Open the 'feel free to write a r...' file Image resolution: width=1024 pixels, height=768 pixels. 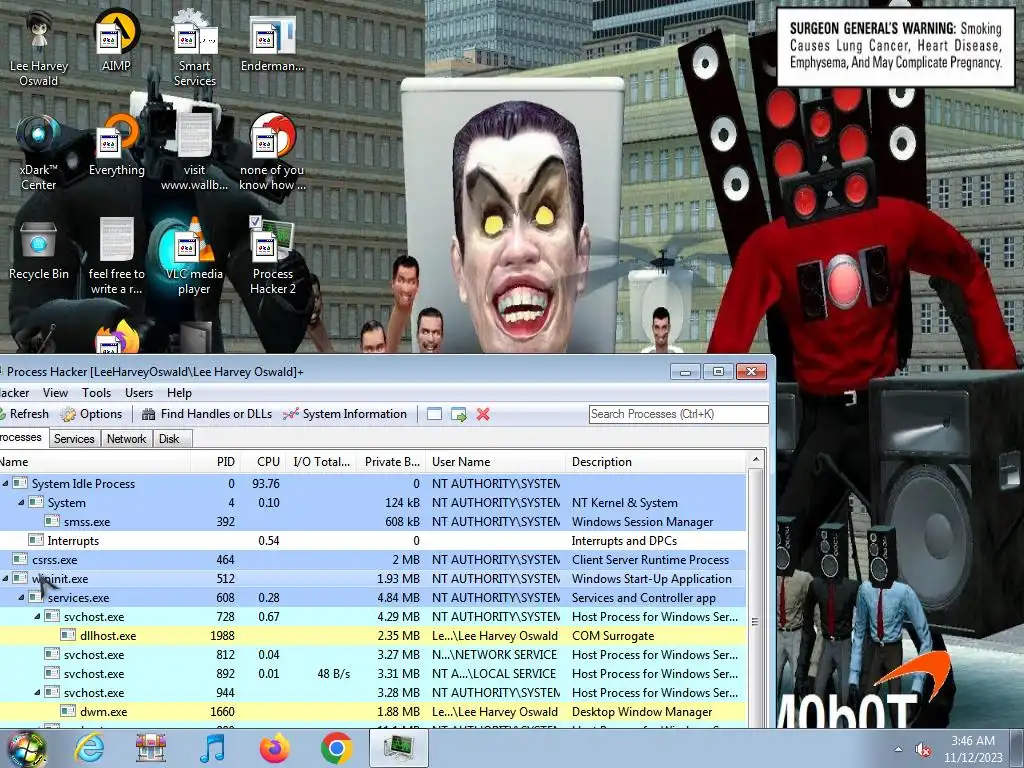point(116,257)
